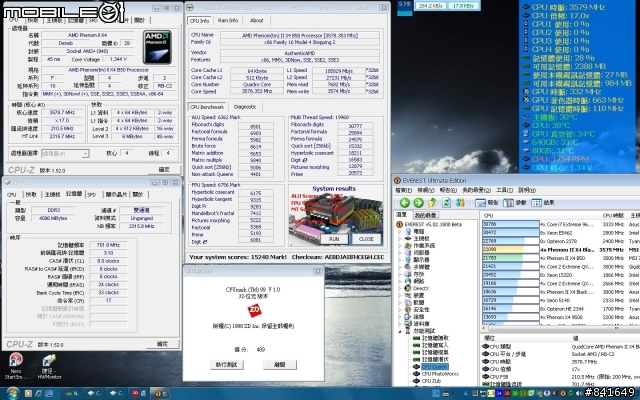
Task: Click EVEREST up-level folder arrow icon
Action: (432, 202)
